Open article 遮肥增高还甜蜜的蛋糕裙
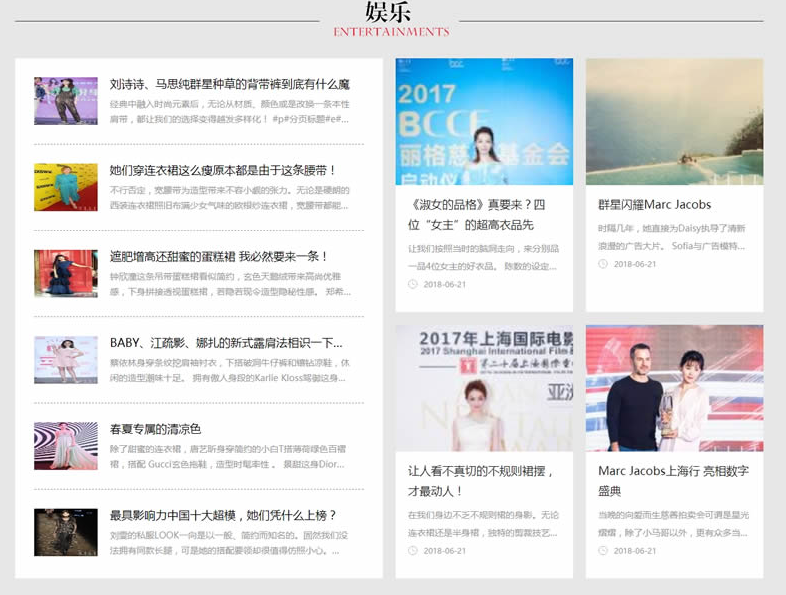The width and height of the screenshot is (786, 595). tap(219, 257)
